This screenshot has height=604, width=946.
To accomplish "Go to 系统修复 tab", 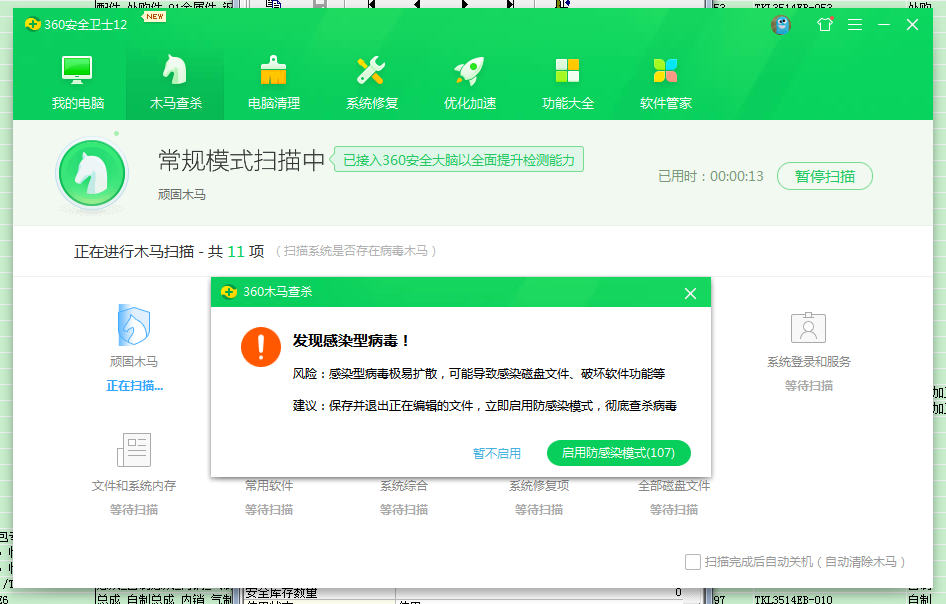I will (372, 83).
